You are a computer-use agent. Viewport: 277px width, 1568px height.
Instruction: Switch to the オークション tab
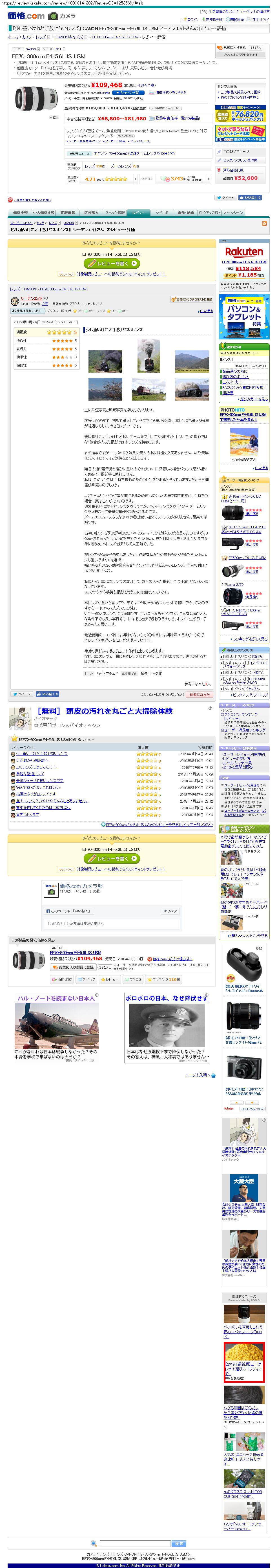click(x=233, y=213)
